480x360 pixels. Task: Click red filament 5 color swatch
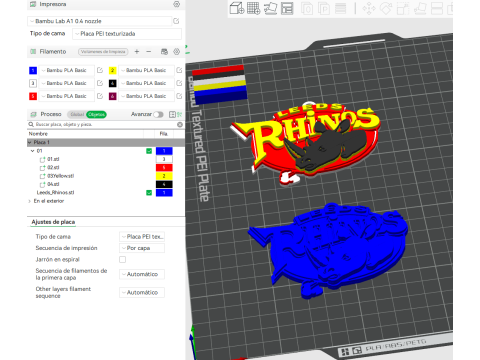pos(33,96)
